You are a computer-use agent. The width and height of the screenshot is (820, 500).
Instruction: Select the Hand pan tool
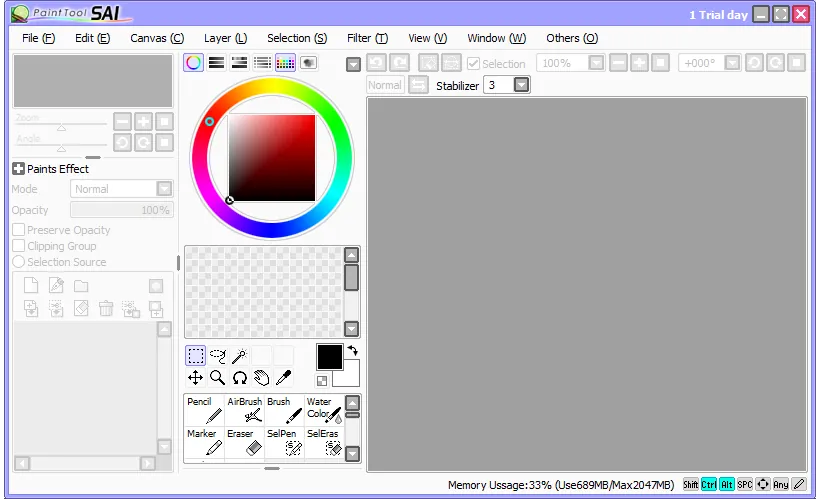261,378
